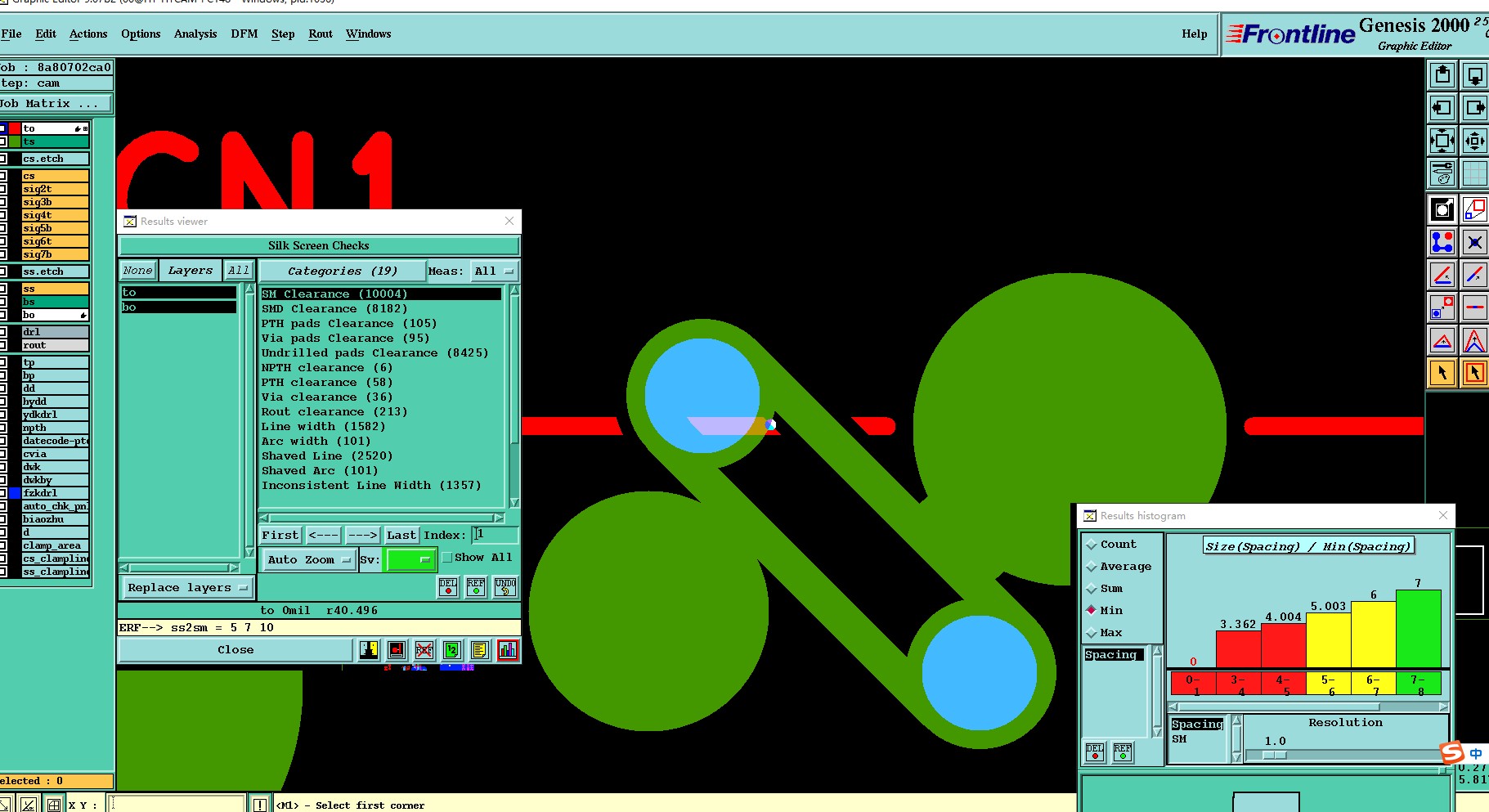Select the Sum radio option
Screen dimensions: 1489x812
tap(1091, 589)
